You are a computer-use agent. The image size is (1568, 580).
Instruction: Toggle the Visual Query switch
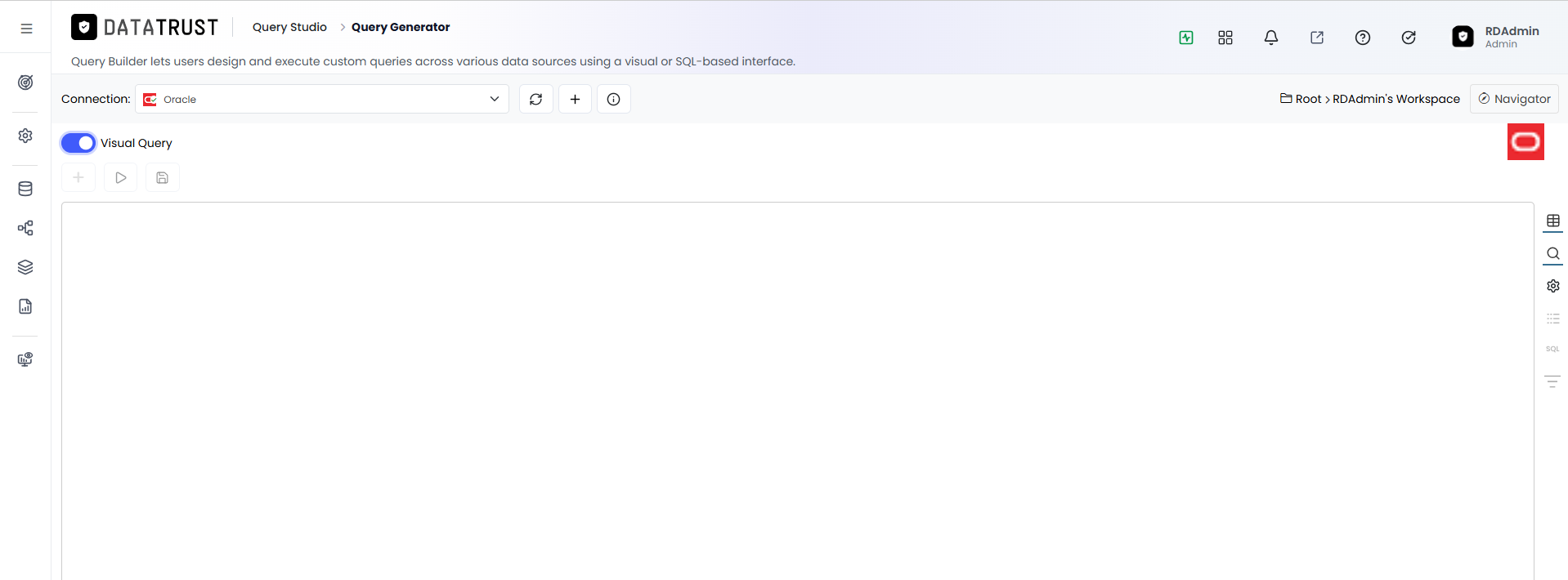pyautogui.click(x=78, y=143)
